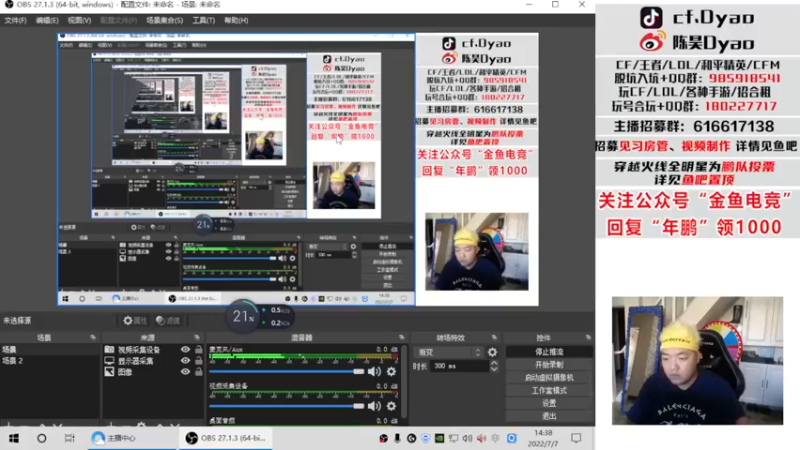This screenshot has width=800, height=450.
Task: Adjust the 麦克风/Aux volume slider
Action: pos(287,371)
